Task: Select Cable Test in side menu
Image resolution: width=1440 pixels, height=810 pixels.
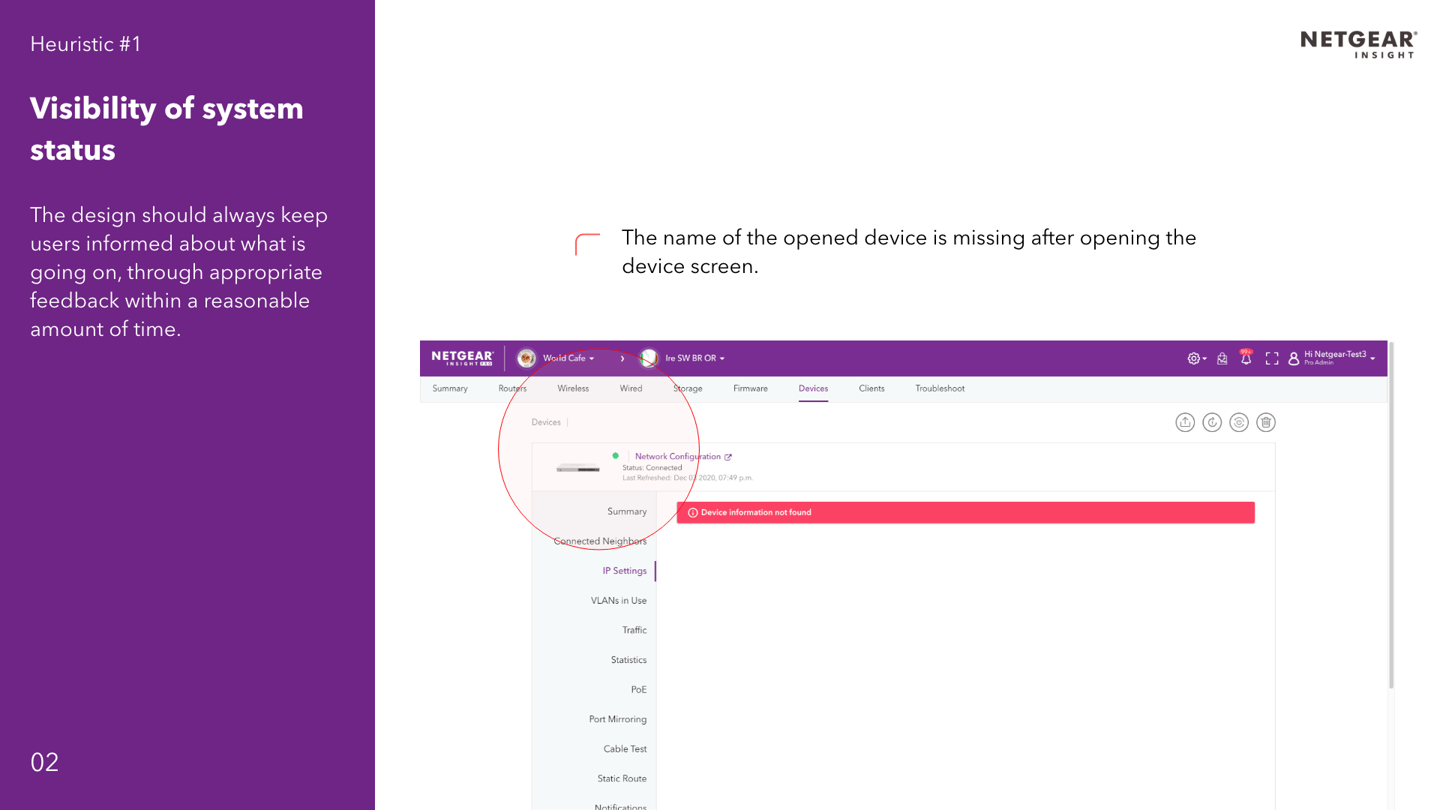Action: [x=625, y=749]
